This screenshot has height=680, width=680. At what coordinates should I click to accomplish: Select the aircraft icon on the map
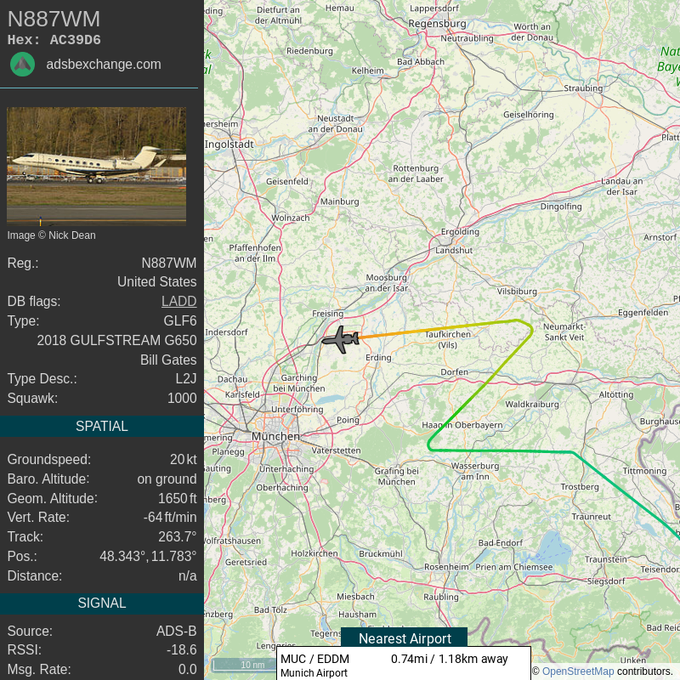tap(341, 340)
